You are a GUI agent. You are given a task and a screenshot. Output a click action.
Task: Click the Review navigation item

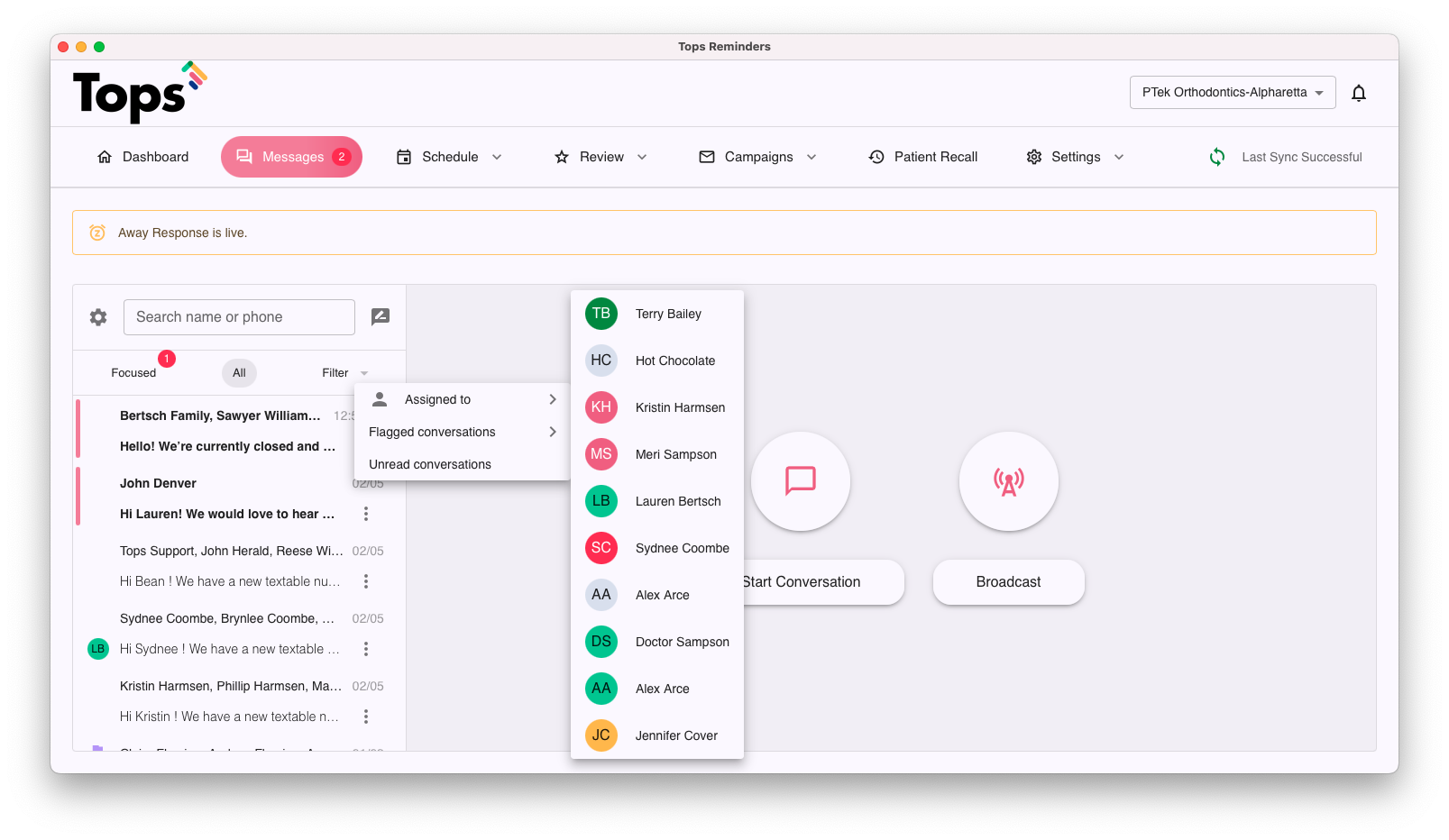(601, 157)
